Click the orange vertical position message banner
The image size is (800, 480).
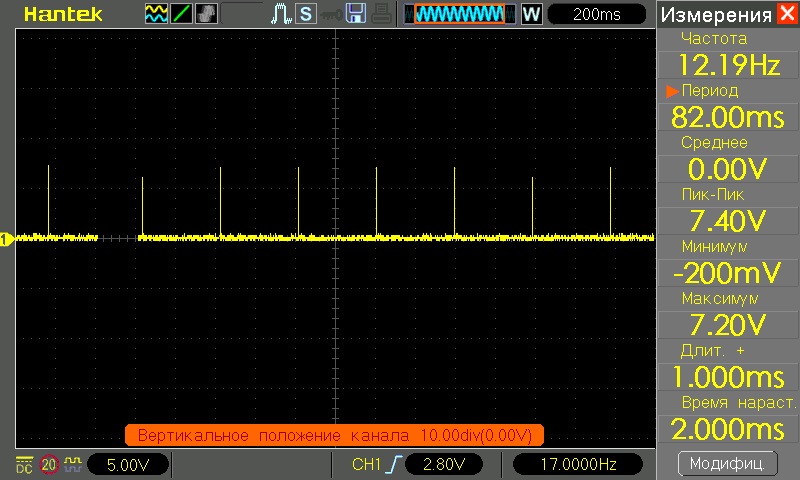pos(334,435)
